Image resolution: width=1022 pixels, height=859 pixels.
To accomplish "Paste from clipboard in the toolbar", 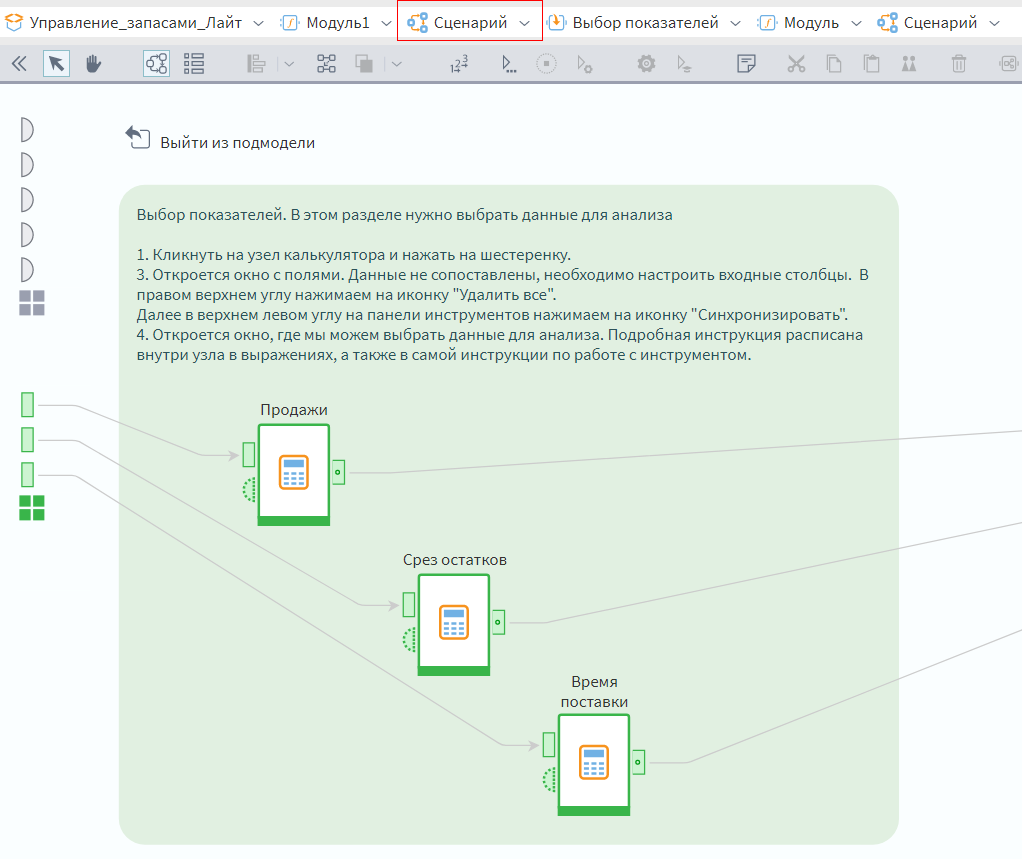I will pyautogui.click(x=871, y=62).
